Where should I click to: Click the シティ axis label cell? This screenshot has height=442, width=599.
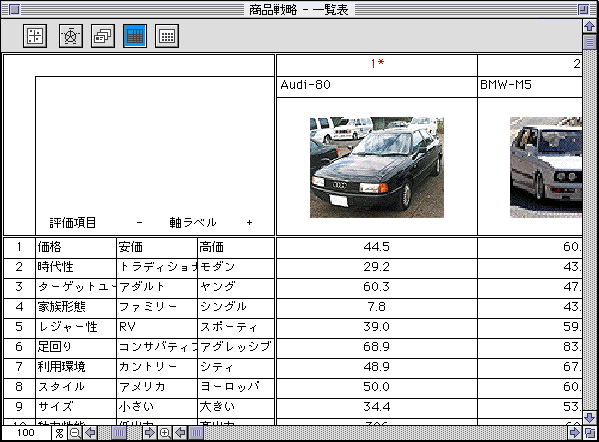(236, 367)
